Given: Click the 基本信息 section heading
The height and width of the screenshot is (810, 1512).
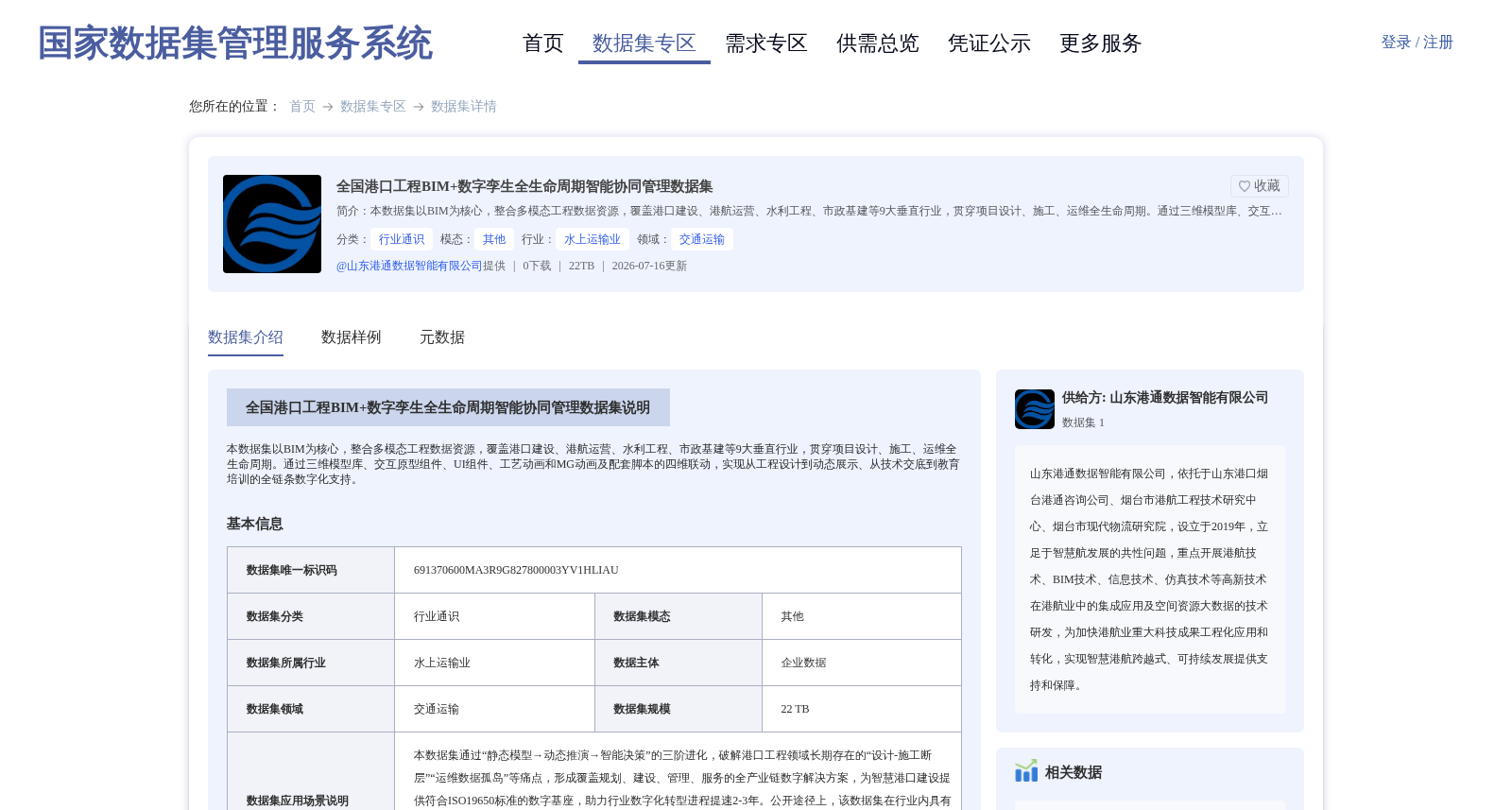Looking at the screenshot, I should coord(255,524).
